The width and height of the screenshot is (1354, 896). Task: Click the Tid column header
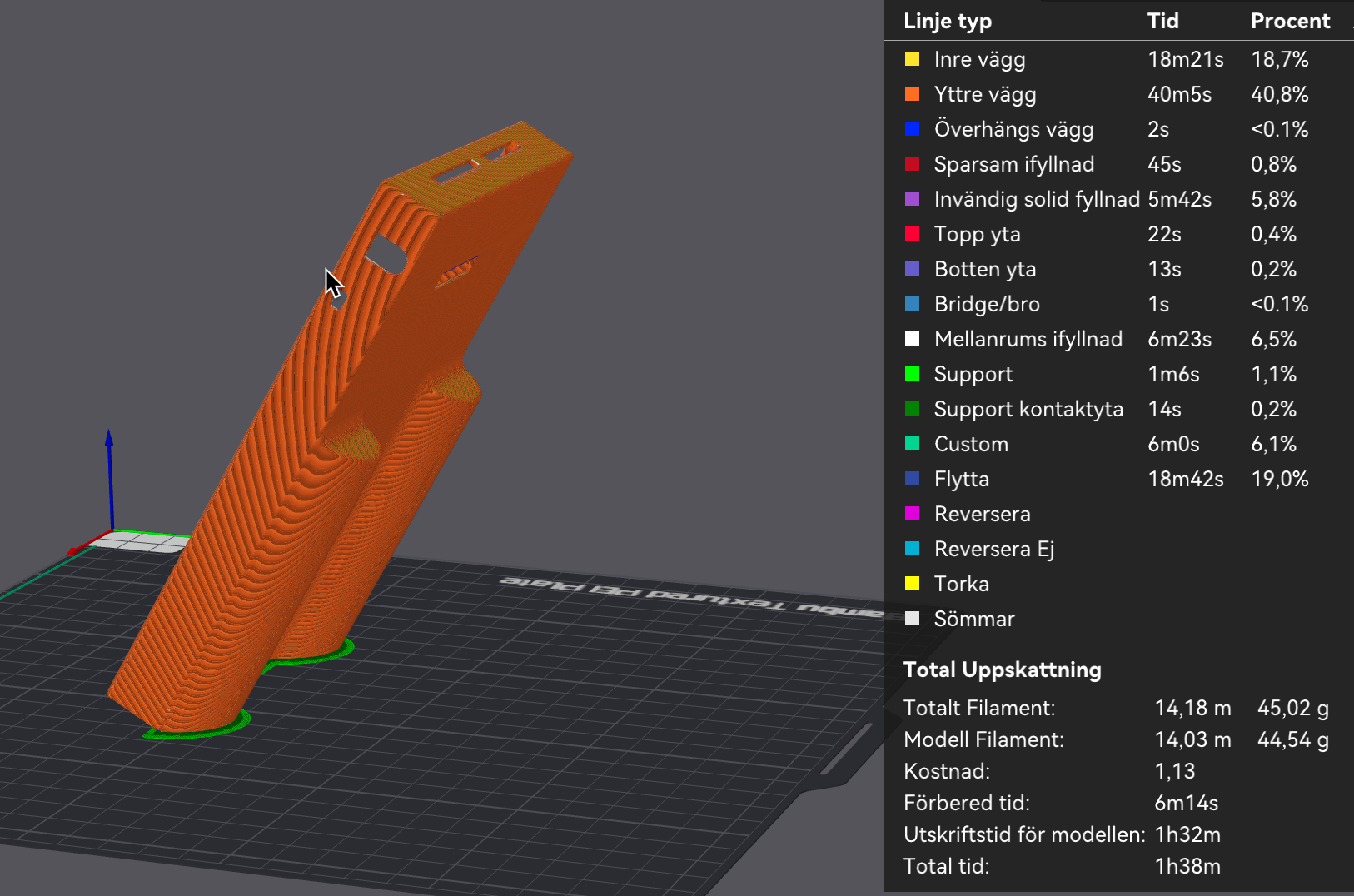(x=1162, y=21)
